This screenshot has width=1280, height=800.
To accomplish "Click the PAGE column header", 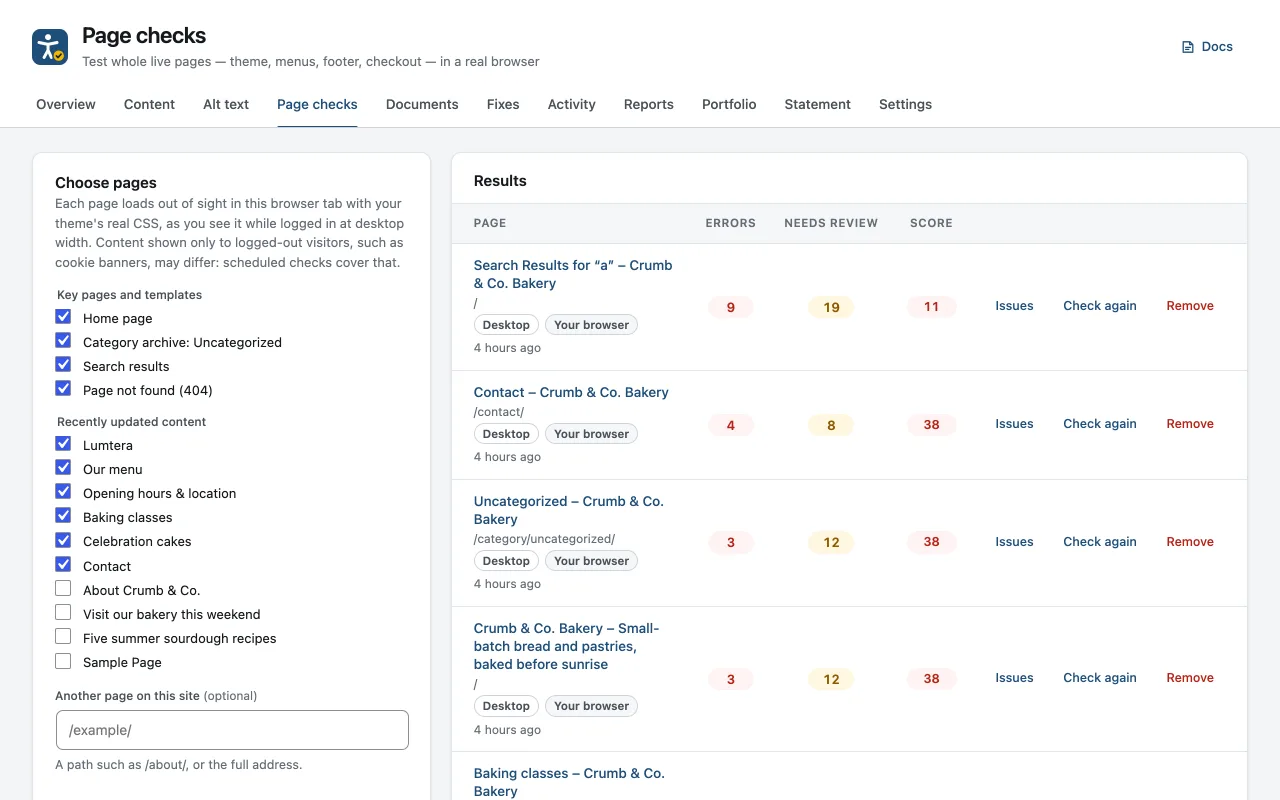I will [490, 223].
